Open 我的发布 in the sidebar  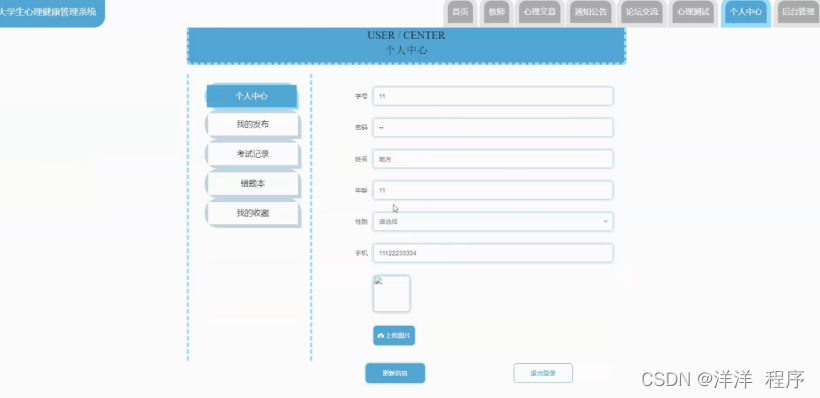tap(253, 124)
